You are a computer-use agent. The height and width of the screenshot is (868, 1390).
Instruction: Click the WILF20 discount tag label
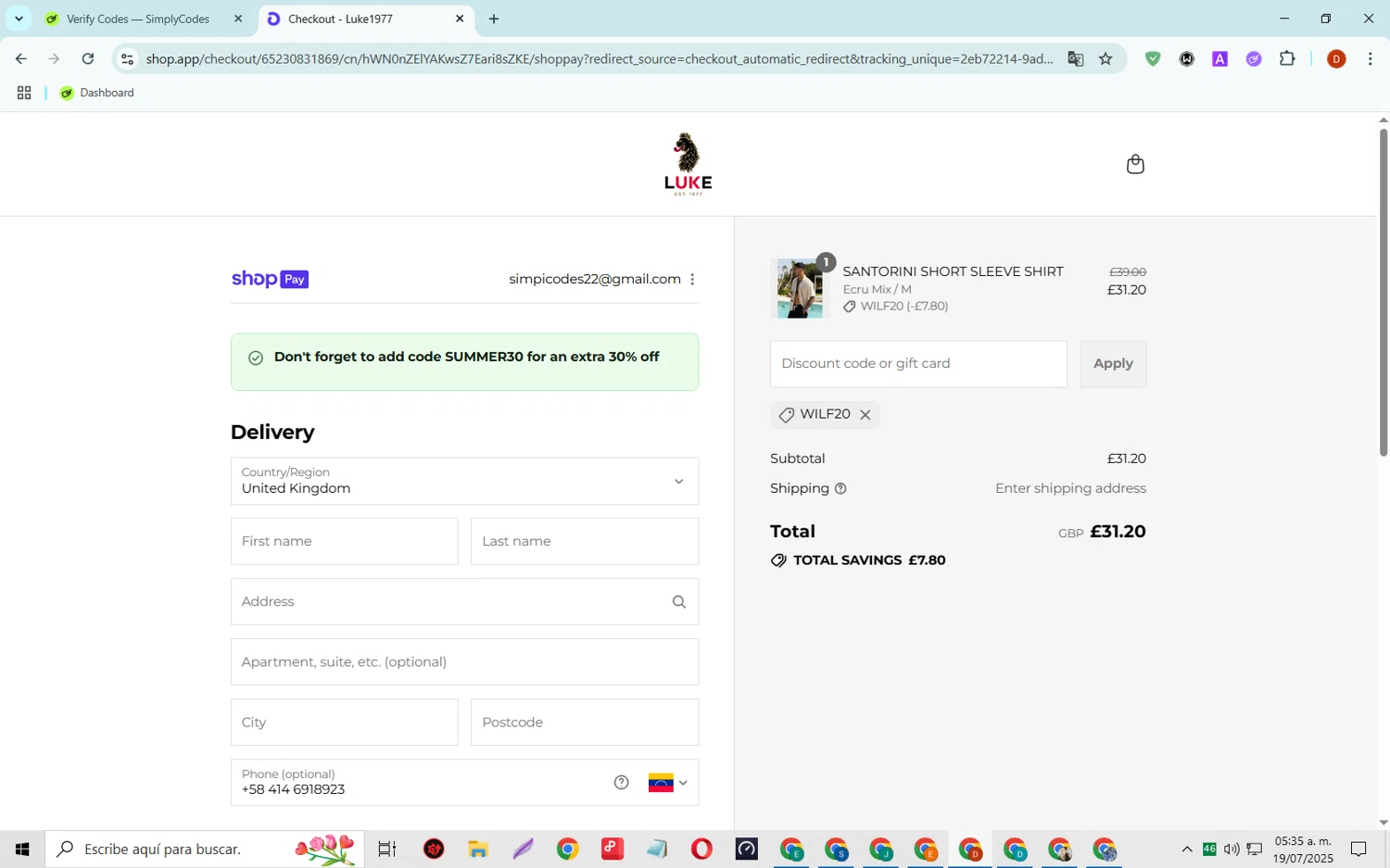[x=825, y=414]
